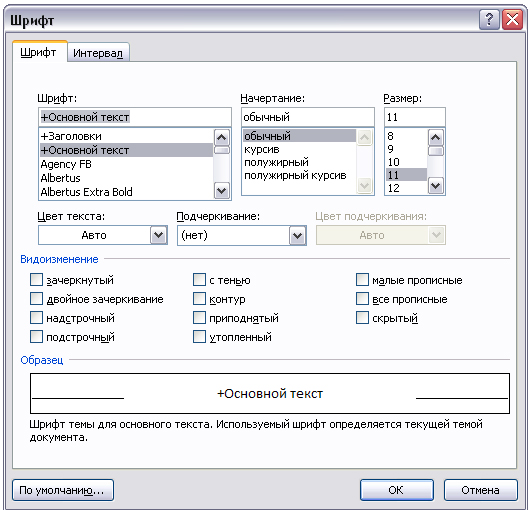Close the Шрифт dialog window
Image resolution: width=532 pixels, height=510 pixels.
512,20
